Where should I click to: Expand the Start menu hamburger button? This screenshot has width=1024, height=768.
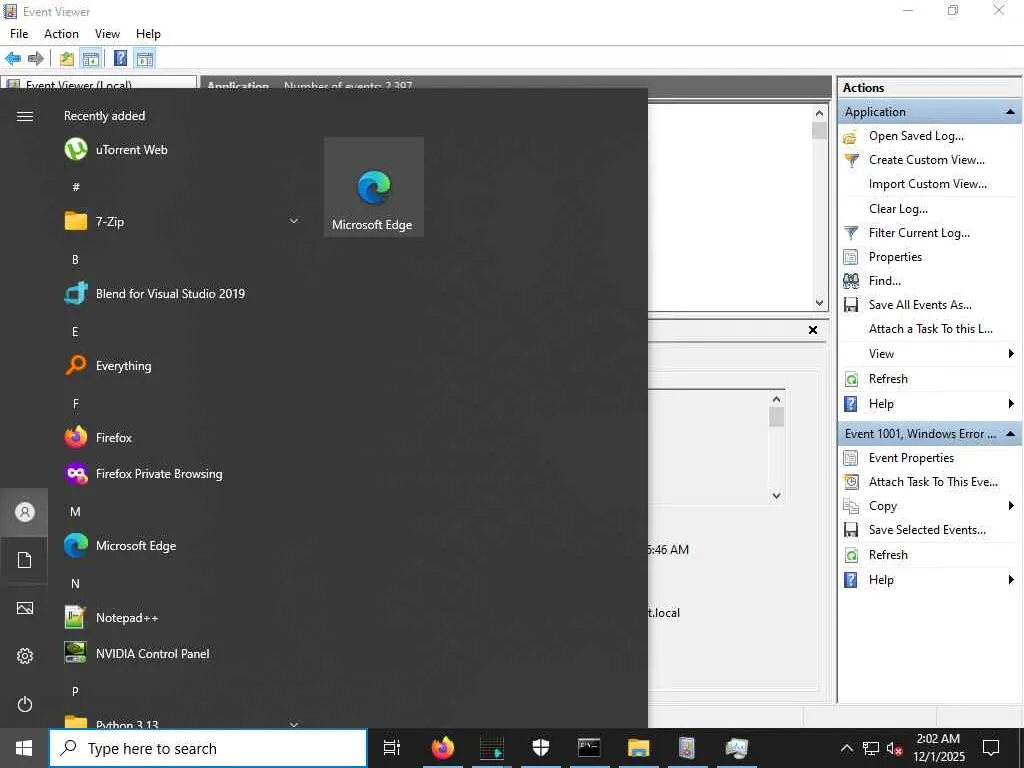pyautogui.click(x=25, y=116)
